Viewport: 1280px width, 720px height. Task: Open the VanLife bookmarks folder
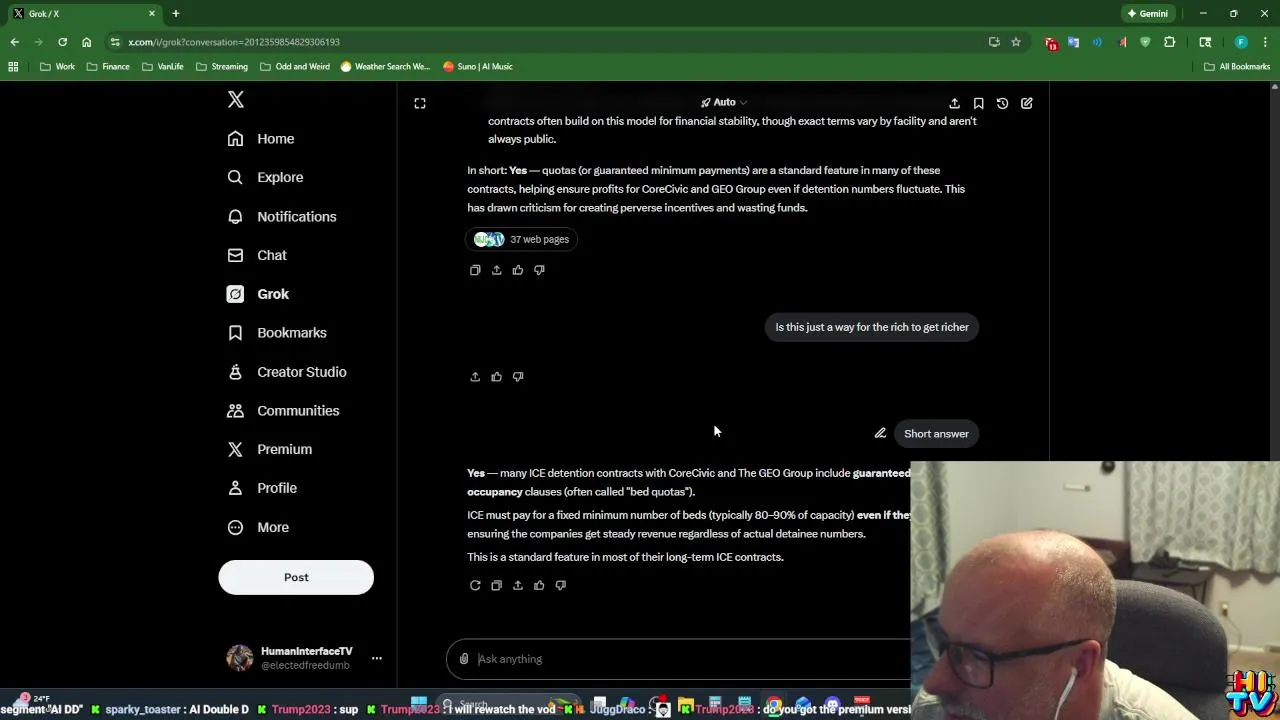pyautogui.click(x=162, y=67)
